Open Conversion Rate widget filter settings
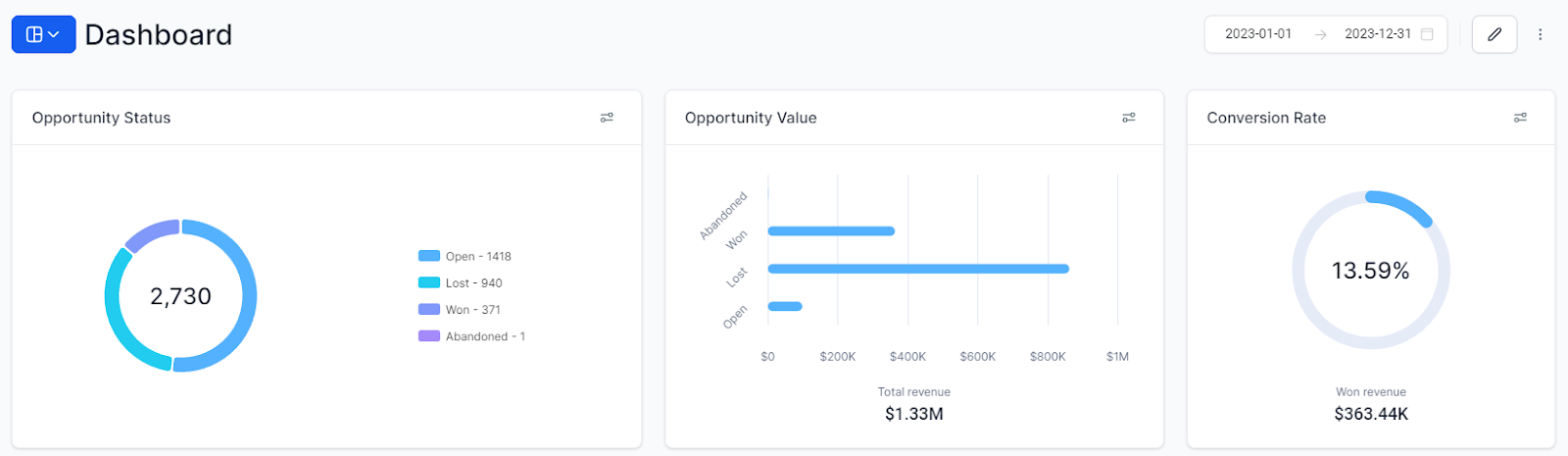The height and width of the screenshot is (456, 1568). click(1520, 118)
